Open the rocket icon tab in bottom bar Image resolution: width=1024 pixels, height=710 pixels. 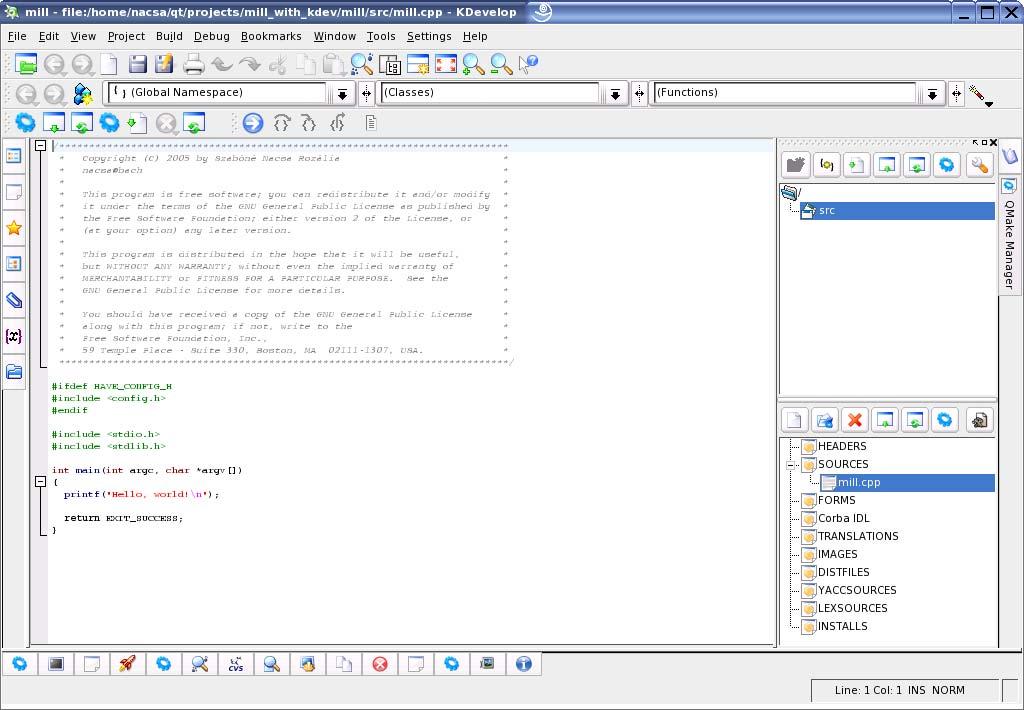click(x=127, y=664)
